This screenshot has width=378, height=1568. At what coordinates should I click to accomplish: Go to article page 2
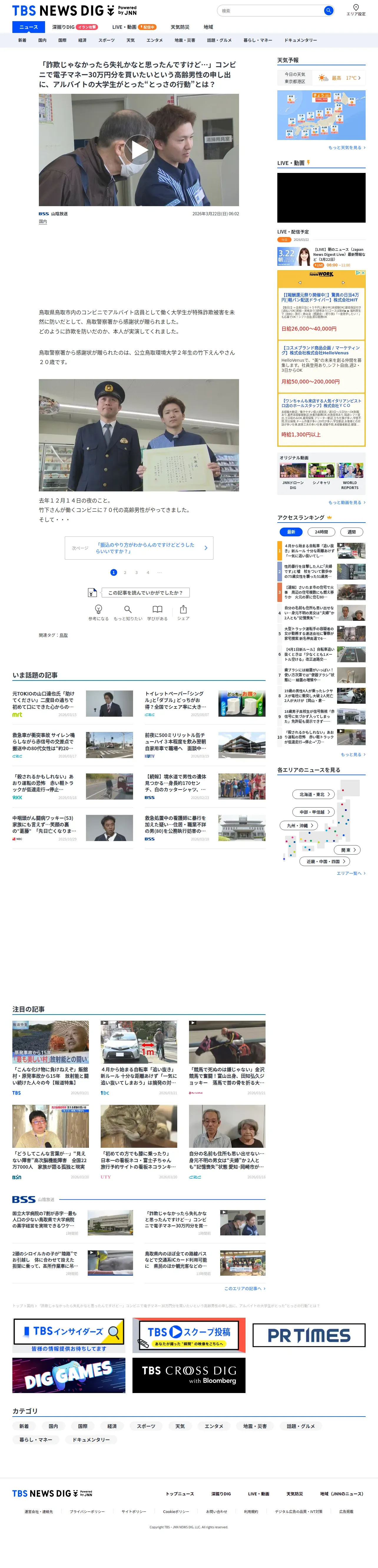pyautogui.click(x=125, y=572)
